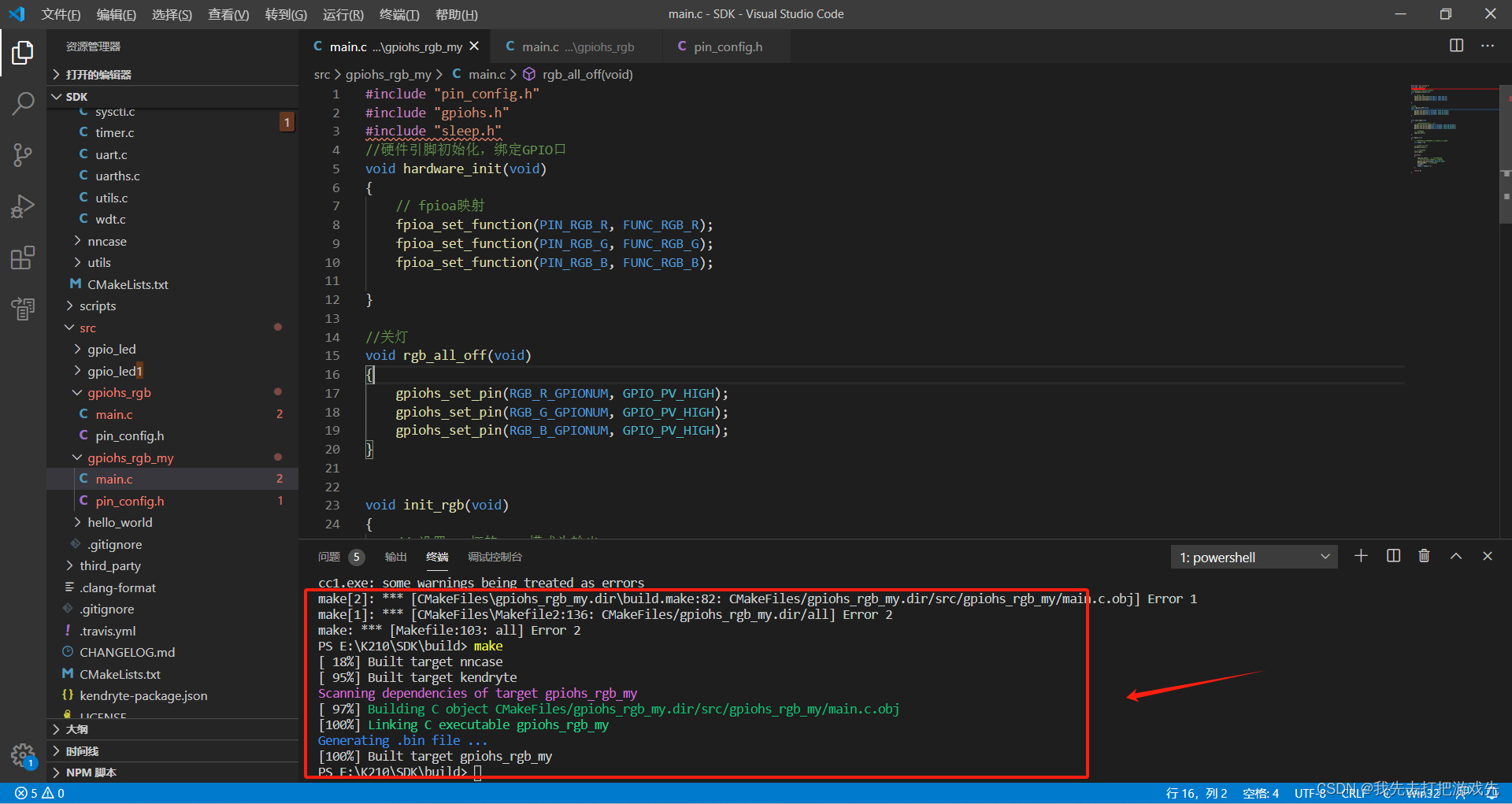
Task: Expand the 大纲 outline section
Action: click(x=172, y=729)
